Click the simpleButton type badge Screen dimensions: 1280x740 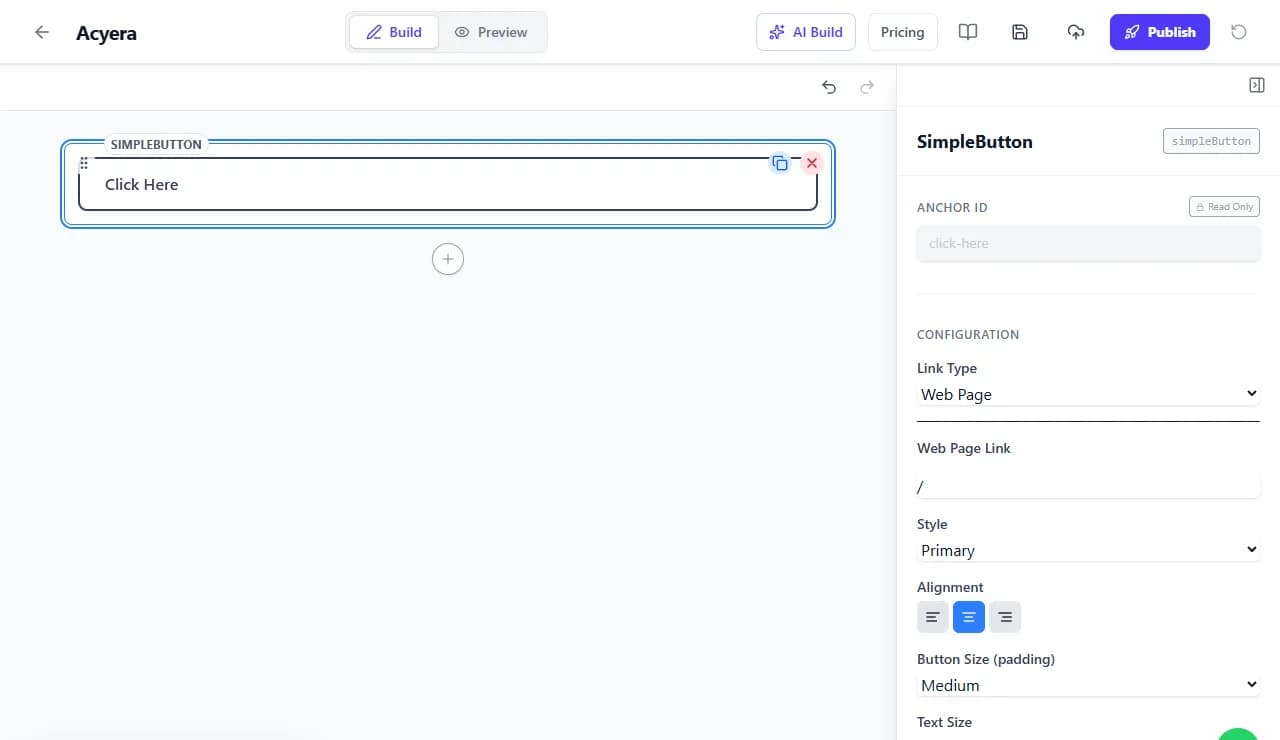point(1211,141)
